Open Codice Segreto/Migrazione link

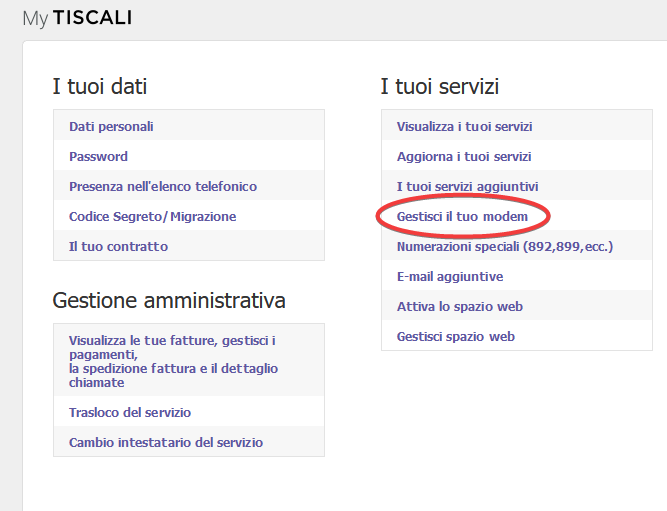point(152,217)
